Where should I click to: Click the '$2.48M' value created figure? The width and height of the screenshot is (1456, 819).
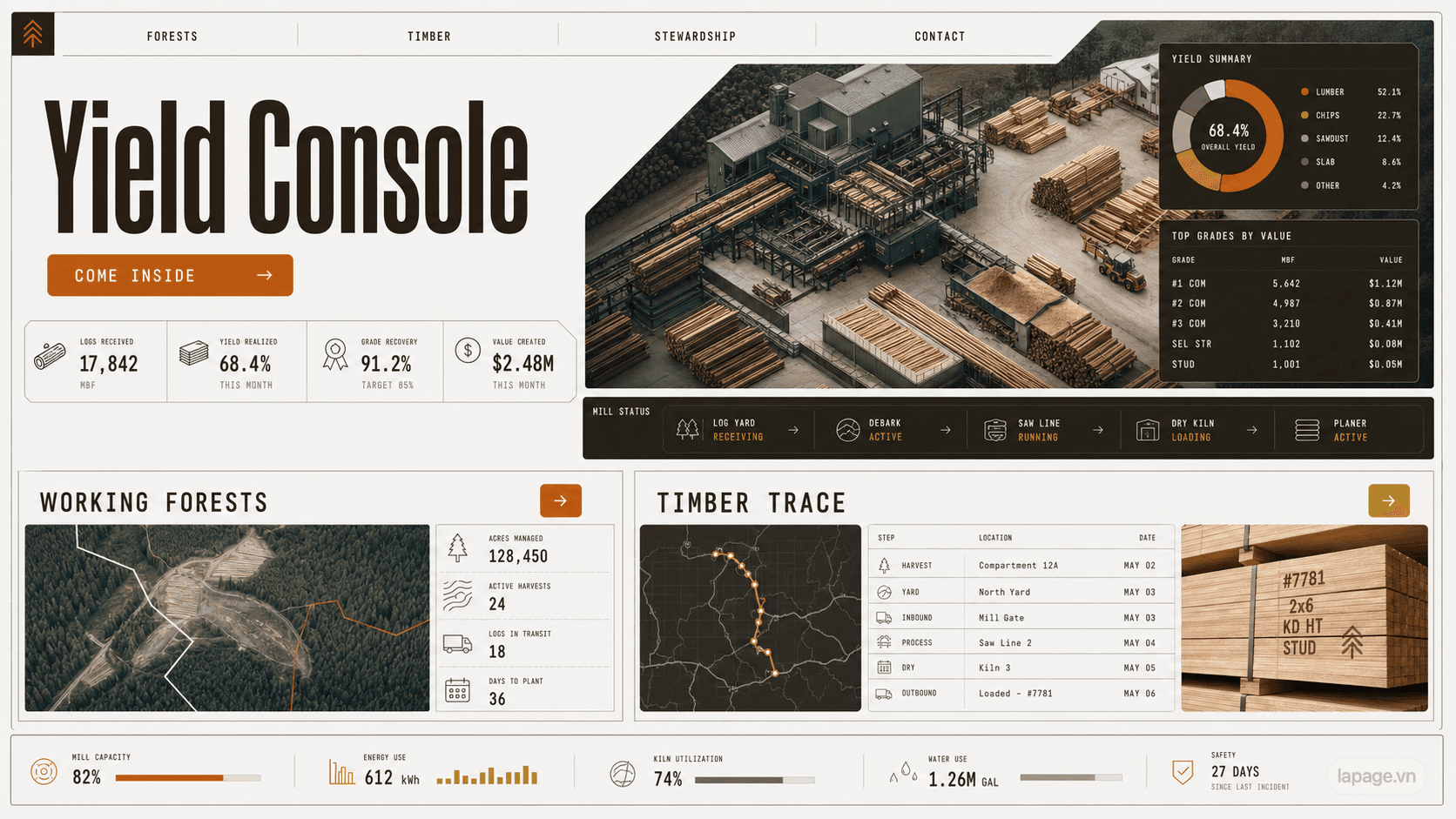pyautogui.click(x=522, y=363)
